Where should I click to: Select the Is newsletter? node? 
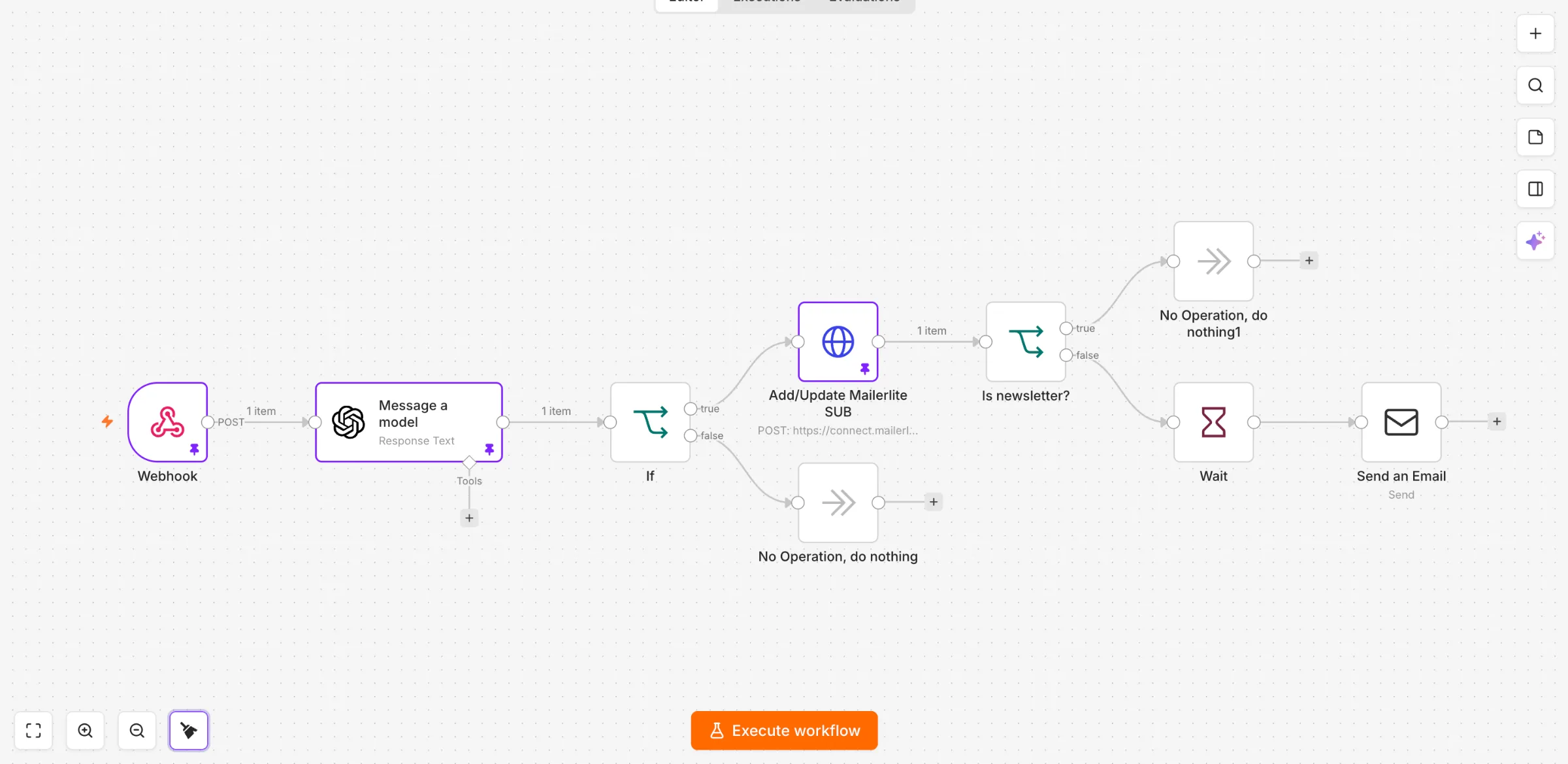[1026, 342]
